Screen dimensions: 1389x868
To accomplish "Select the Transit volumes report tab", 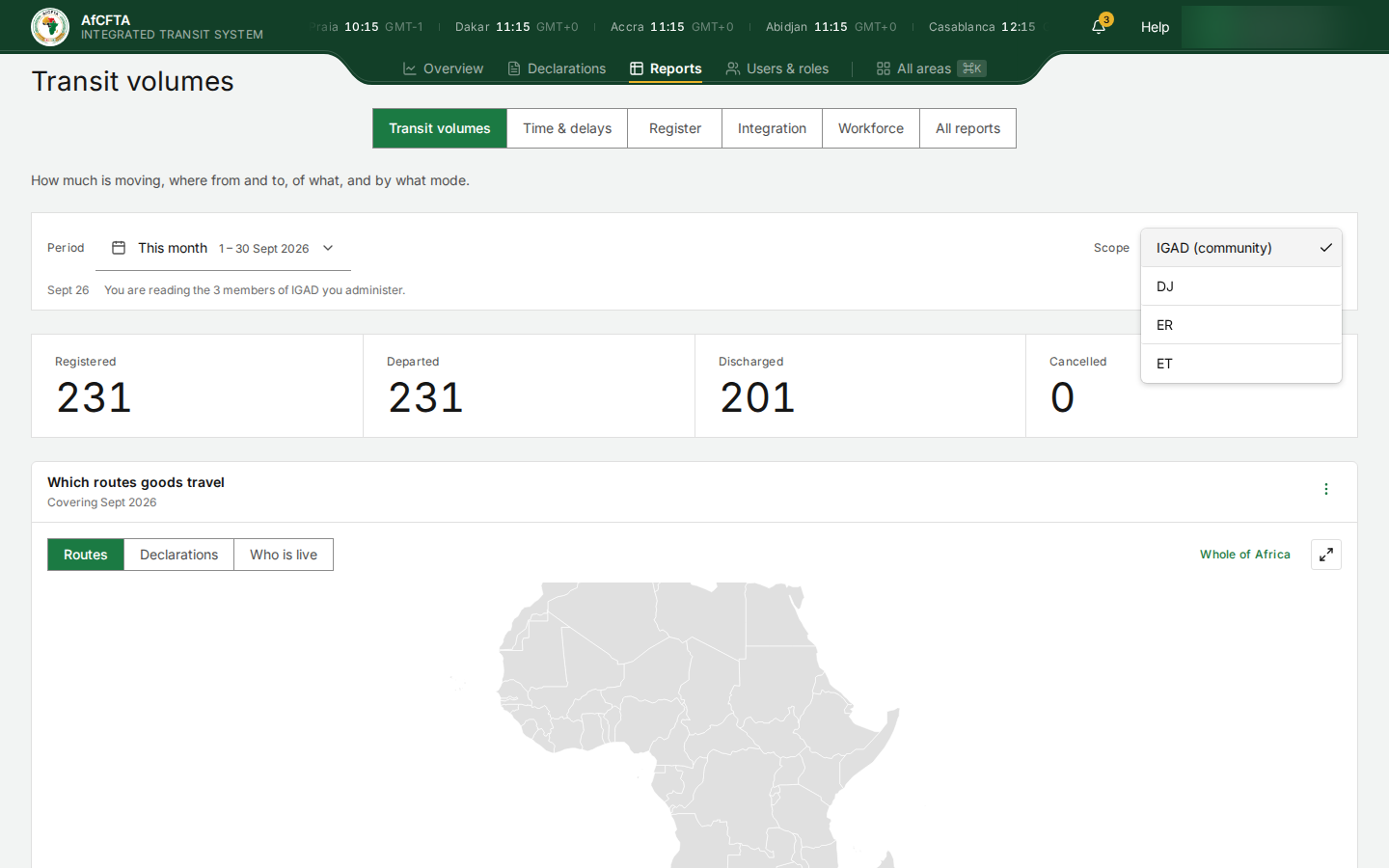I will tap(440, 128).
